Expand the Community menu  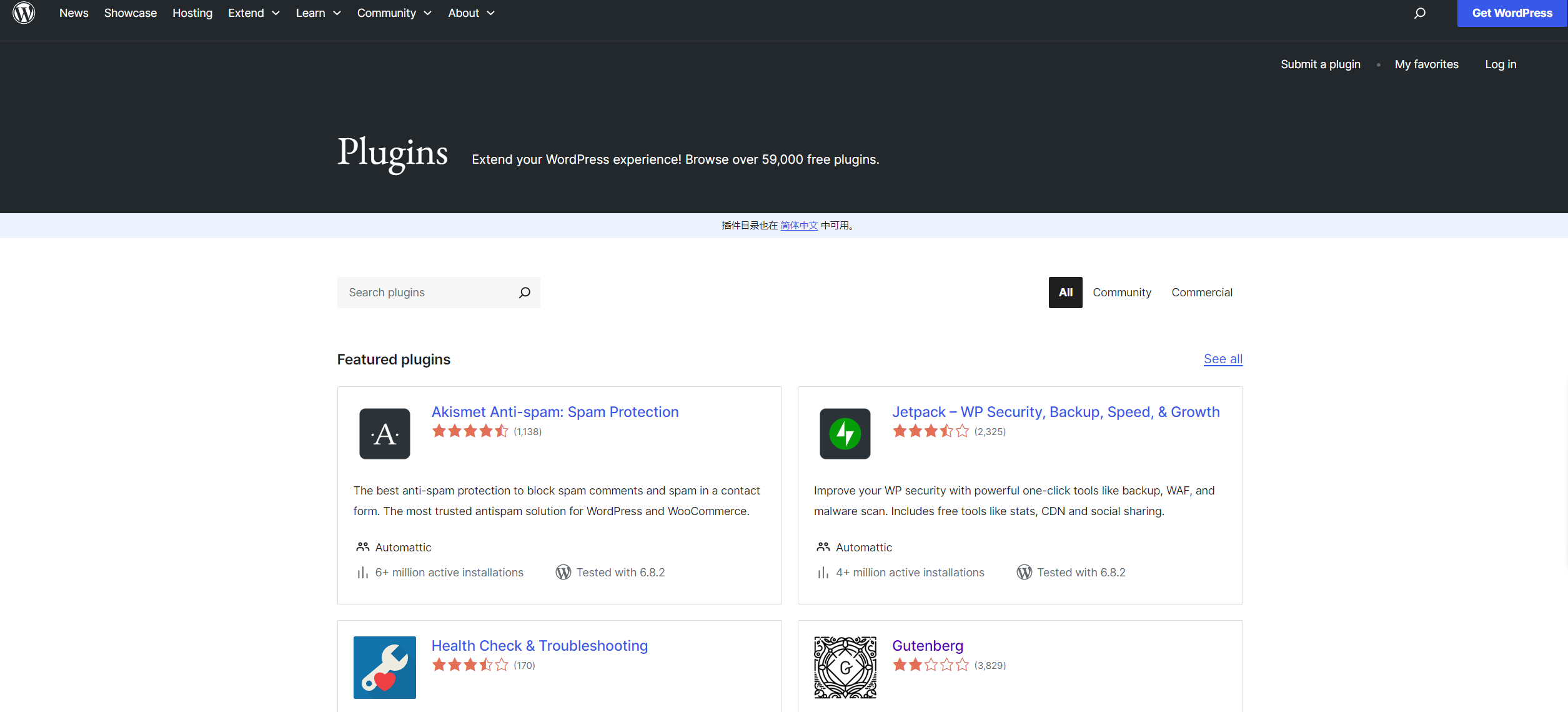pyautogui.click(x=394, y=13)
